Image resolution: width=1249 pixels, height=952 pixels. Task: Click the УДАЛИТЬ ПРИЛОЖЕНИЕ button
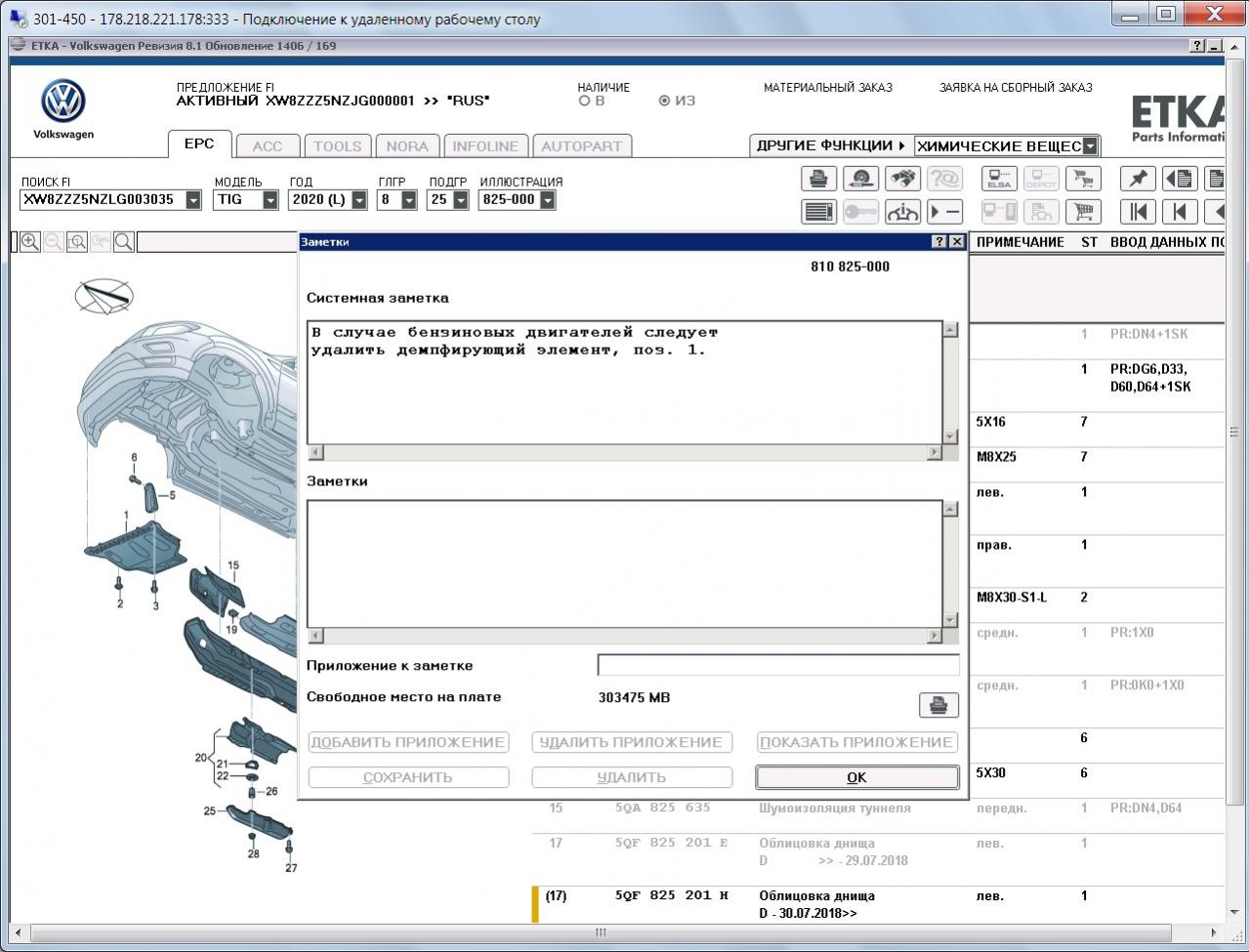click(632, 742)
